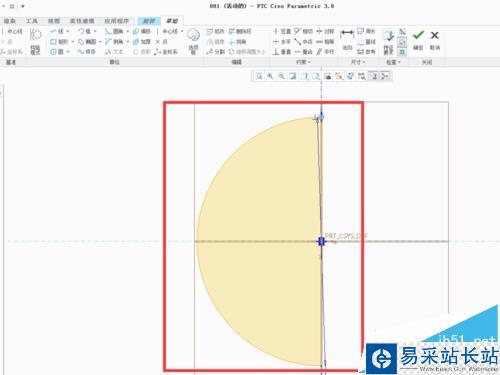Apply the 相切 tangent constraint
The image size is (500, 375).
[x=303, y=31]
